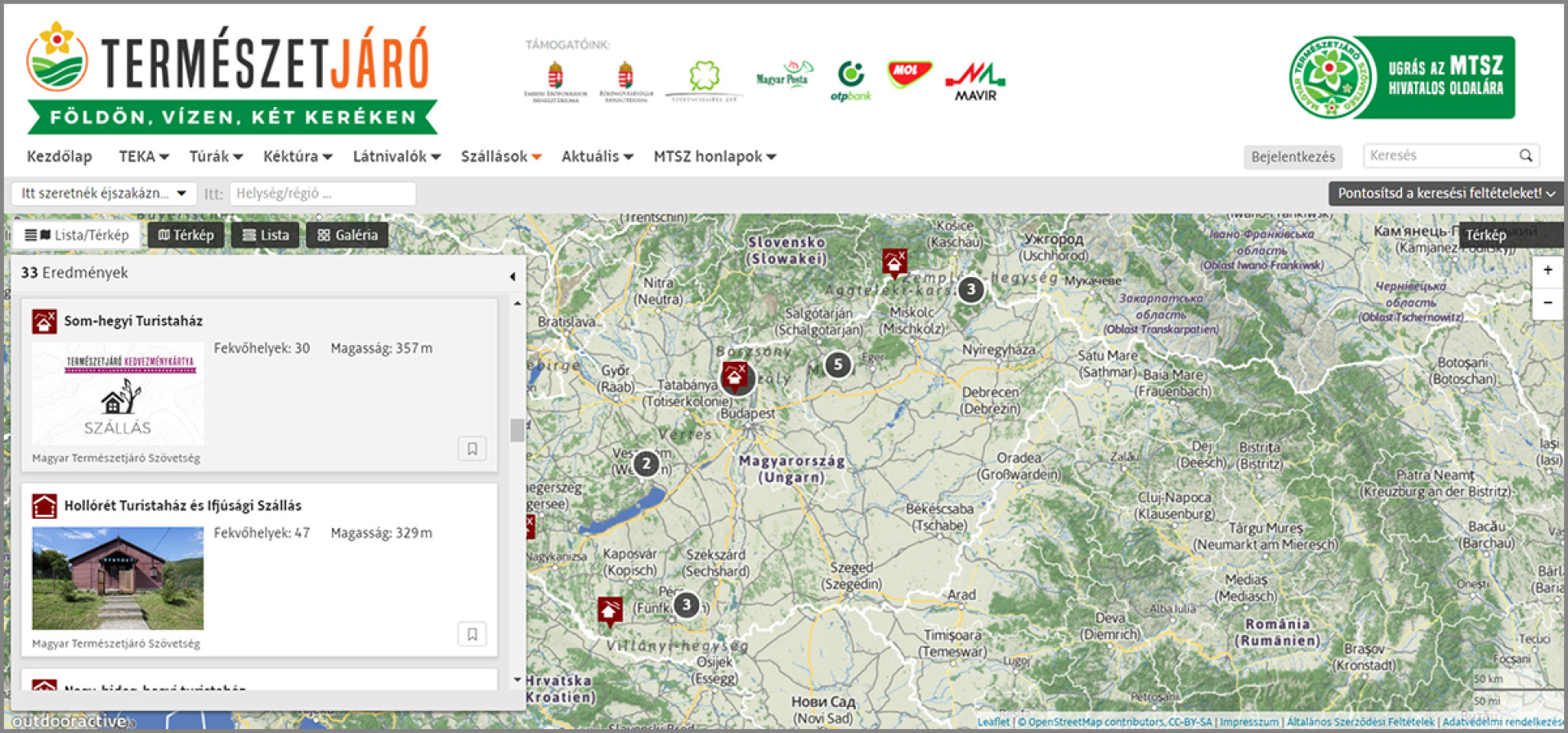Click the Helység/régió location input
1568x733 pixels.
click(323, 194)
